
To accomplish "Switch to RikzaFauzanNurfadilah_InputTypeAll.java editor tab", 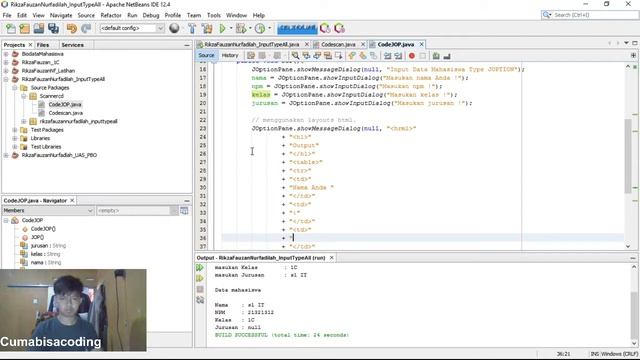I will click(x=251, y=44).
